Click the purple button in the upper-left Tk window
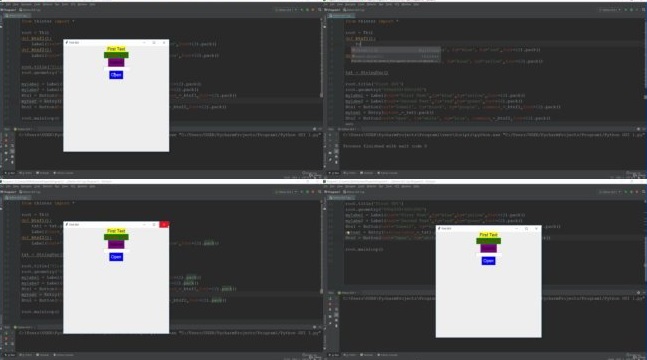 116,62
